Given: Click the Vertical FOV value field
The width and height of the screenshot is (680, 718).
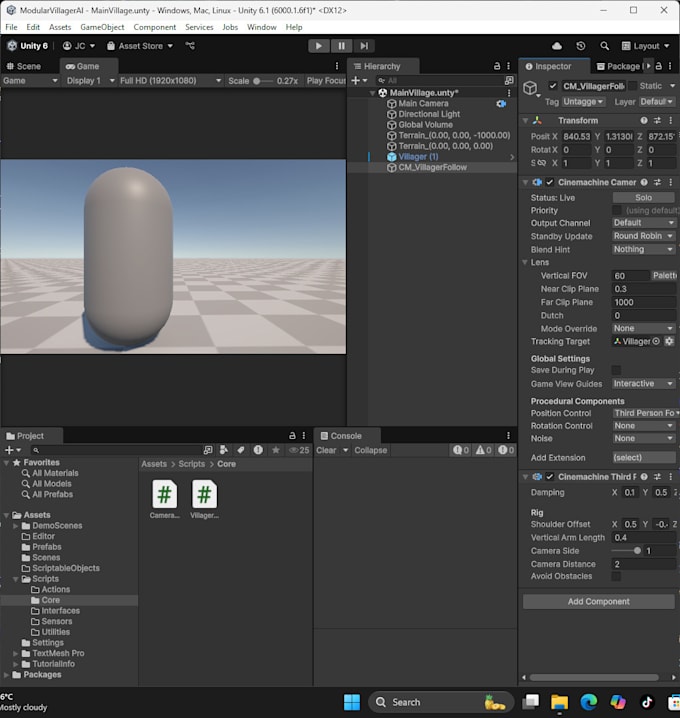Looking at the screenshot, I should click(631, 276).
